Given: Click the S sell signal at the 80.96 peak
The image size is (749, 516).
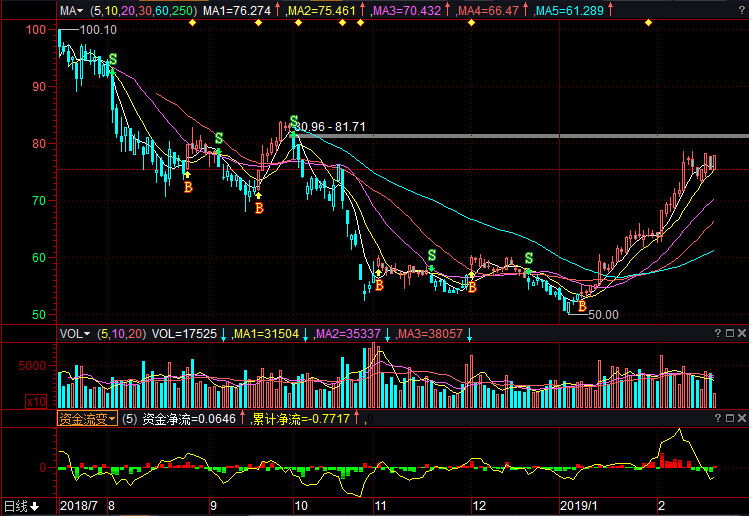Looking at the screenshot, I should (294, 122).
